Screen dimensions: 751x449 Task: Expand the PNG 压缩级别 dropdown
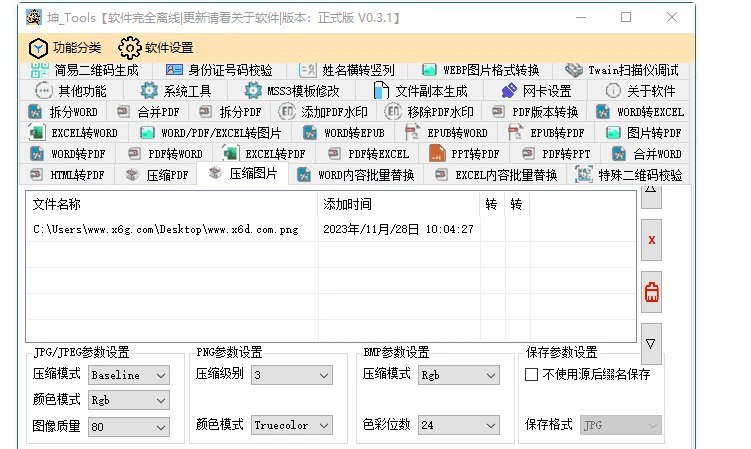click(x=292, y=375)
